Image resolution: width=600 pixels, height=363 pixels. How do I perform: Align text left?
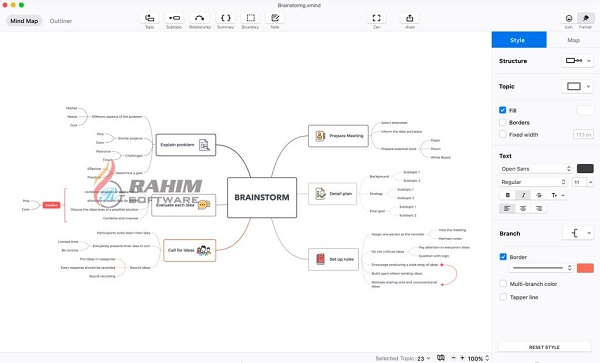tap(507, 208)
